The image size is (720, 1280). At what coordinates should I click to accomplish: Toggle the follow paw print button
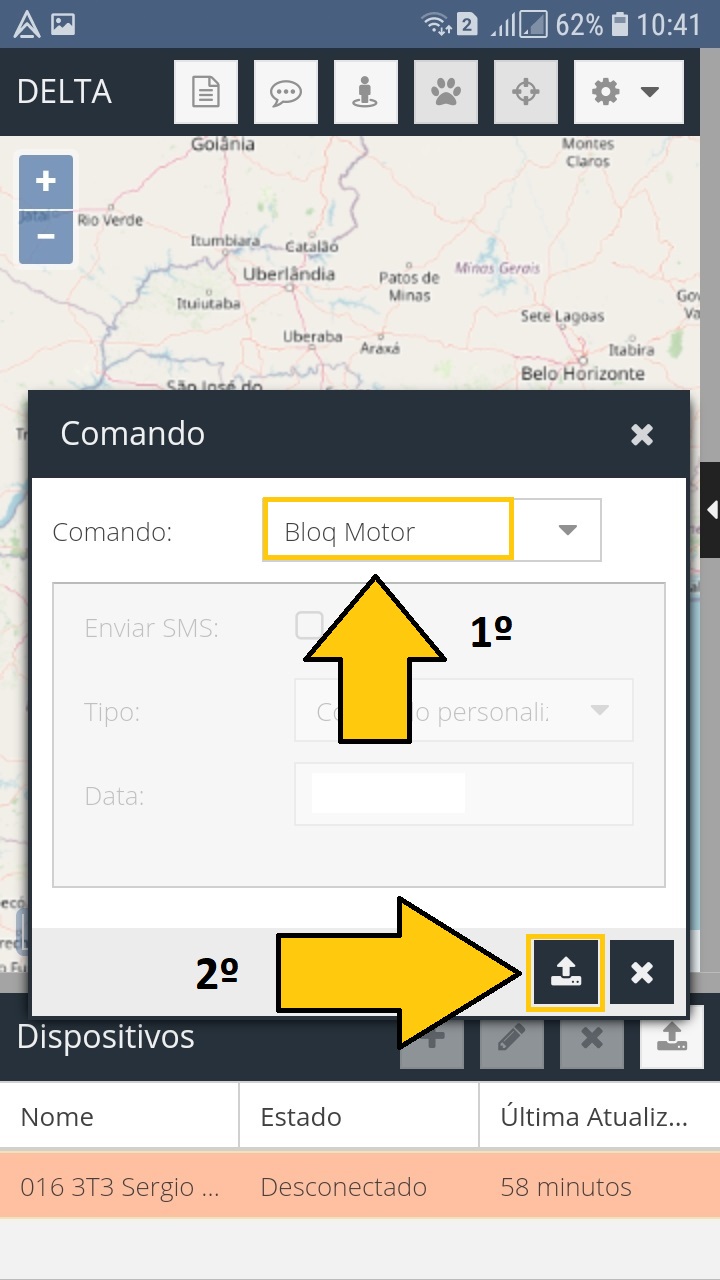point(446,93)
